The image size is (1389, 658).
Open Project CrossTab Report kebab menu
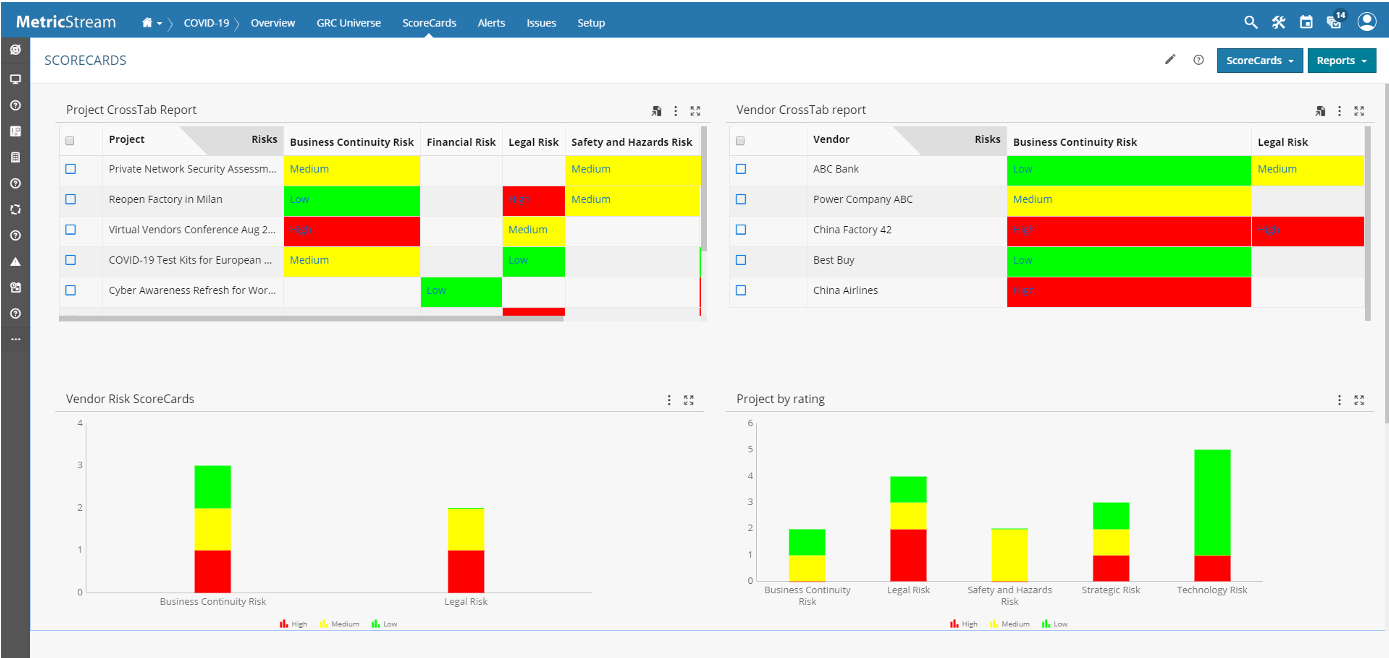click(676, 111)
